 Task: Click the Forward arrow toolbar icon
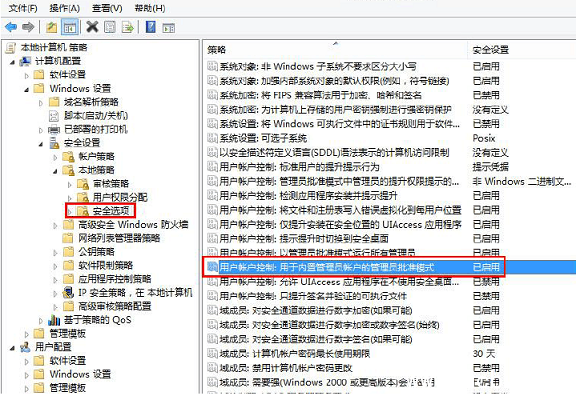click(28, 27)
